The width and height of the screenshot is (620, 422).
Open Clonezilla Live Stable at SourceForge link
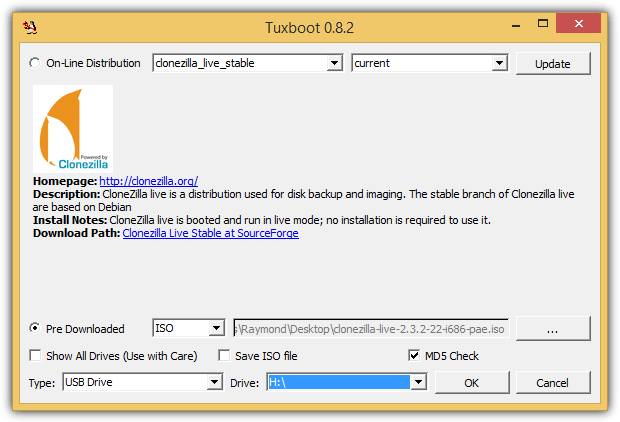pyautogui.click(x=210, y=233)
